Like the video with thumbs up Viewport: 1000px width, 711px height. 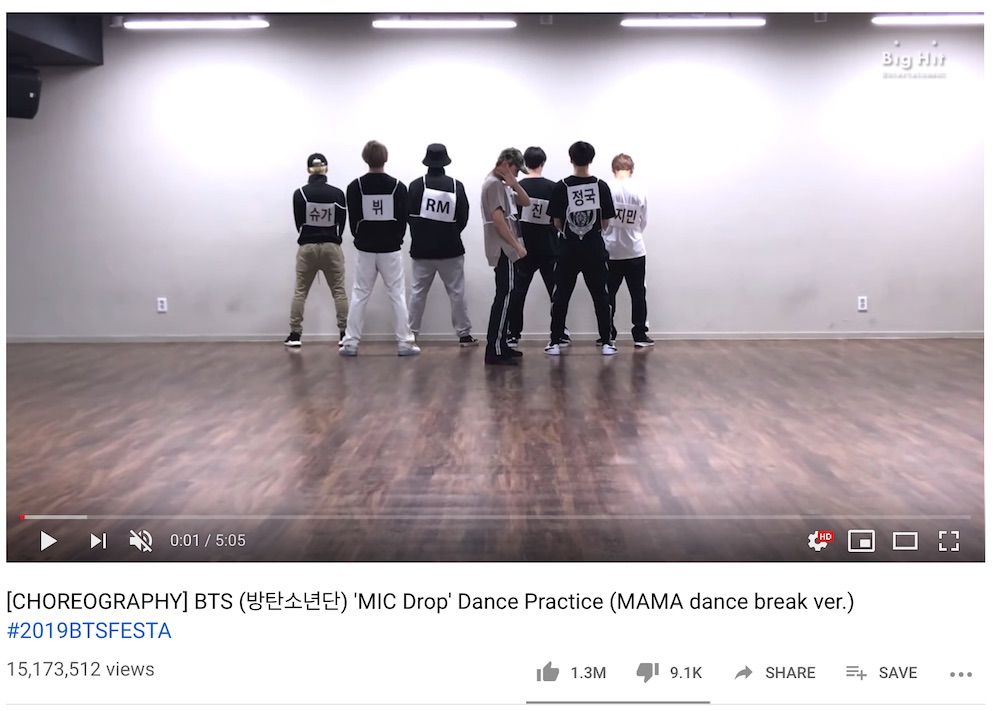(x=547, y=672)
